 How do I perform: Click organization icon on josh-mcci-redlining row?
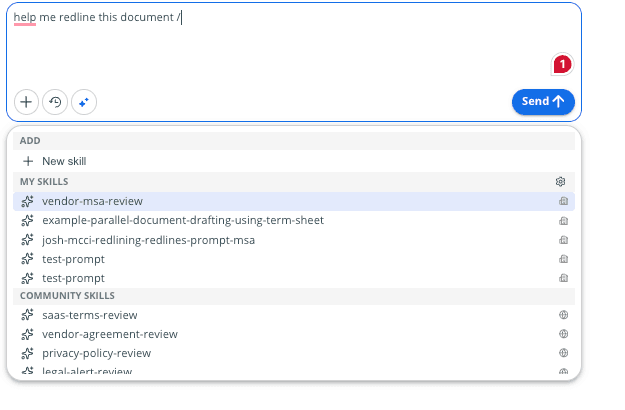(563, 240)
